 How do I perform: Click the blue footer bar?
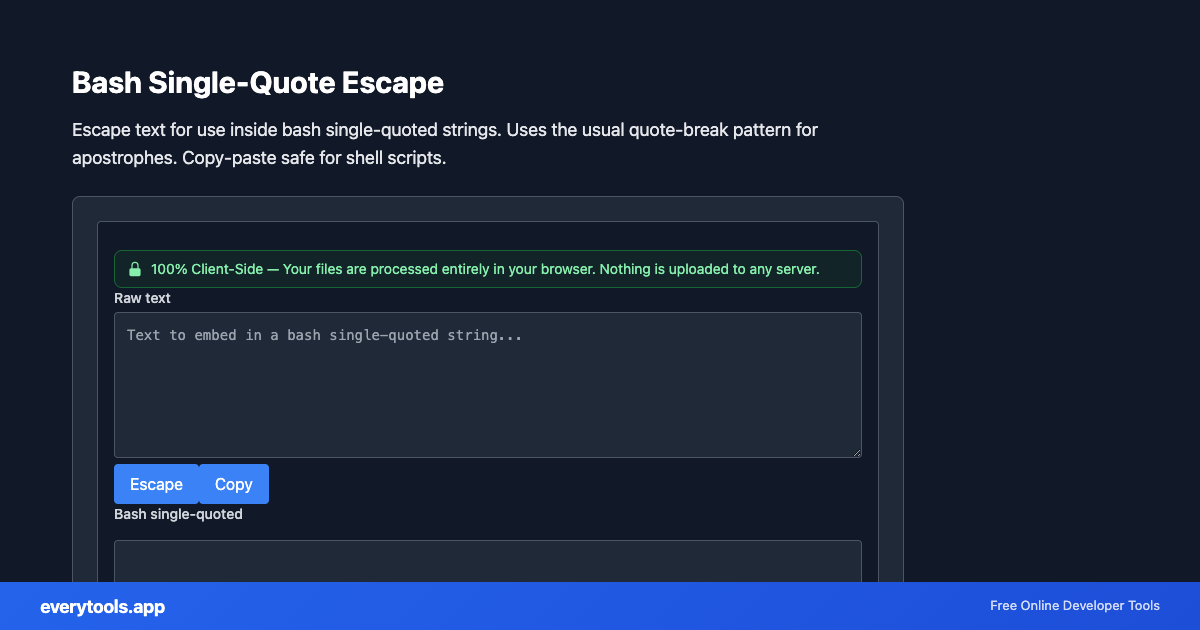(x=600, y=607)
